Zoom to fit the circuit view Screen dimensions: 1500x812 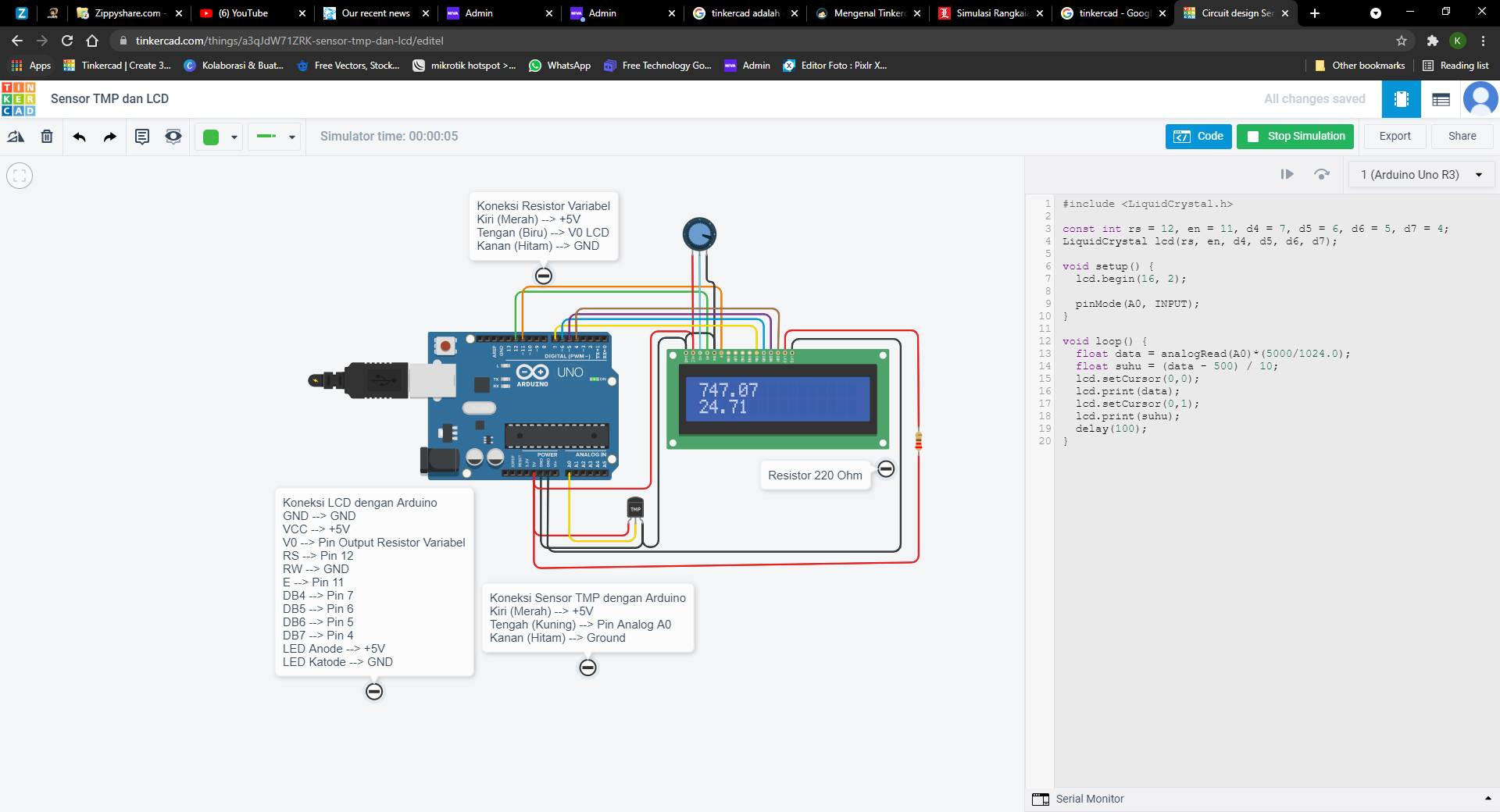click(20, 176)
